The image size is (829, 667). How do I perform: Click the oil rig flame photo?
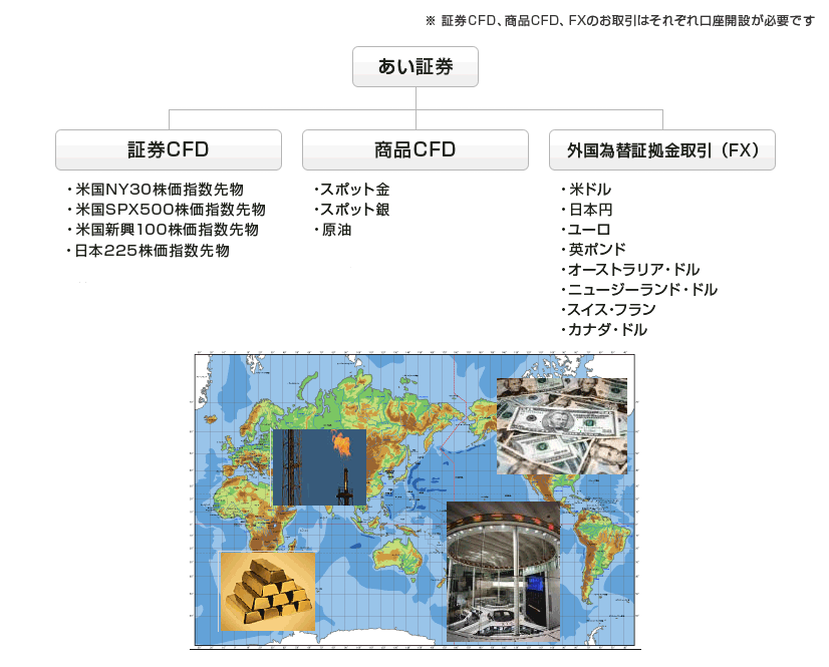(319, 467)
